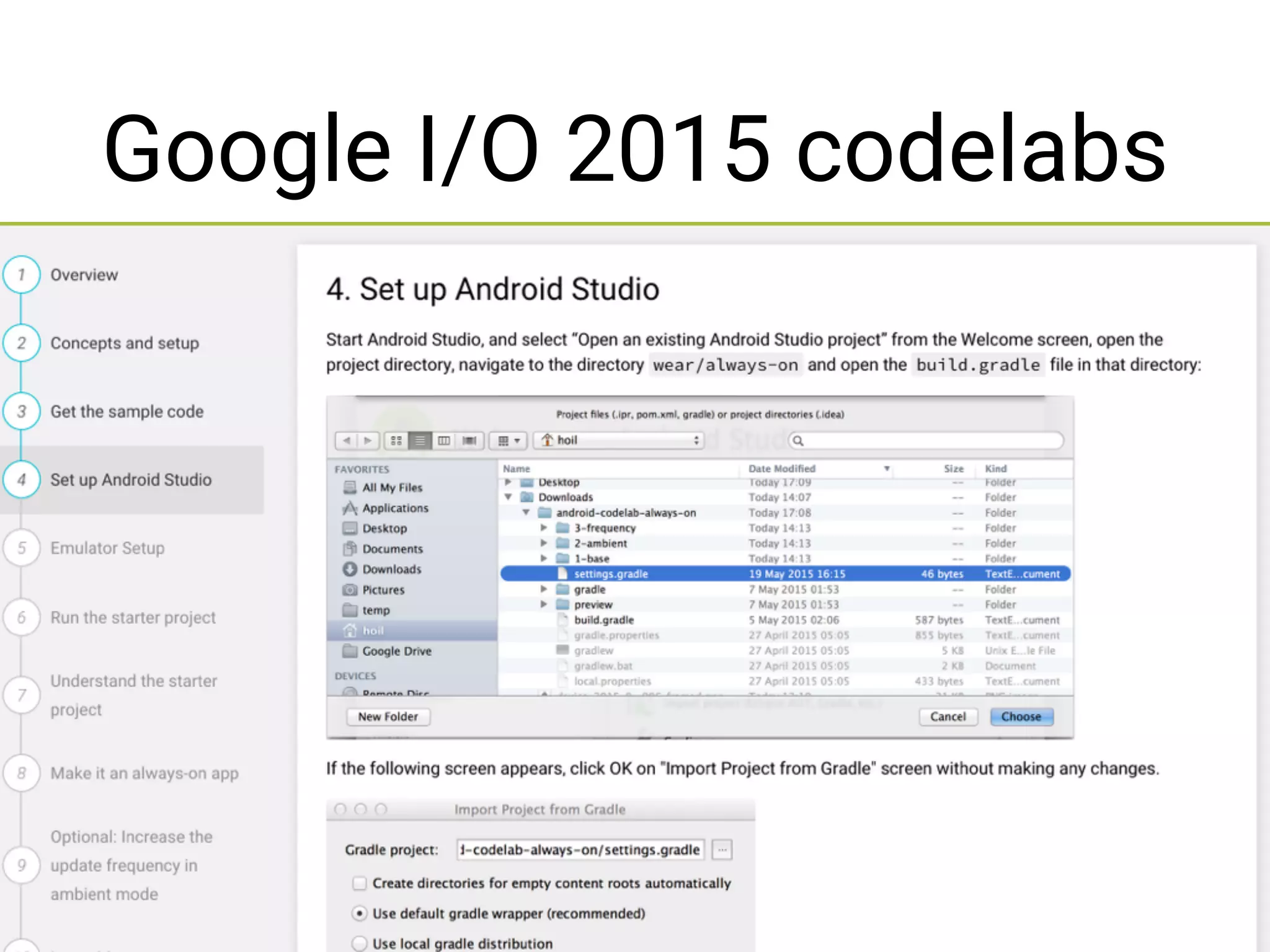Select the gradle.properties file row
The width and height of the screenshot is (1270, 952).
(786, 635)
